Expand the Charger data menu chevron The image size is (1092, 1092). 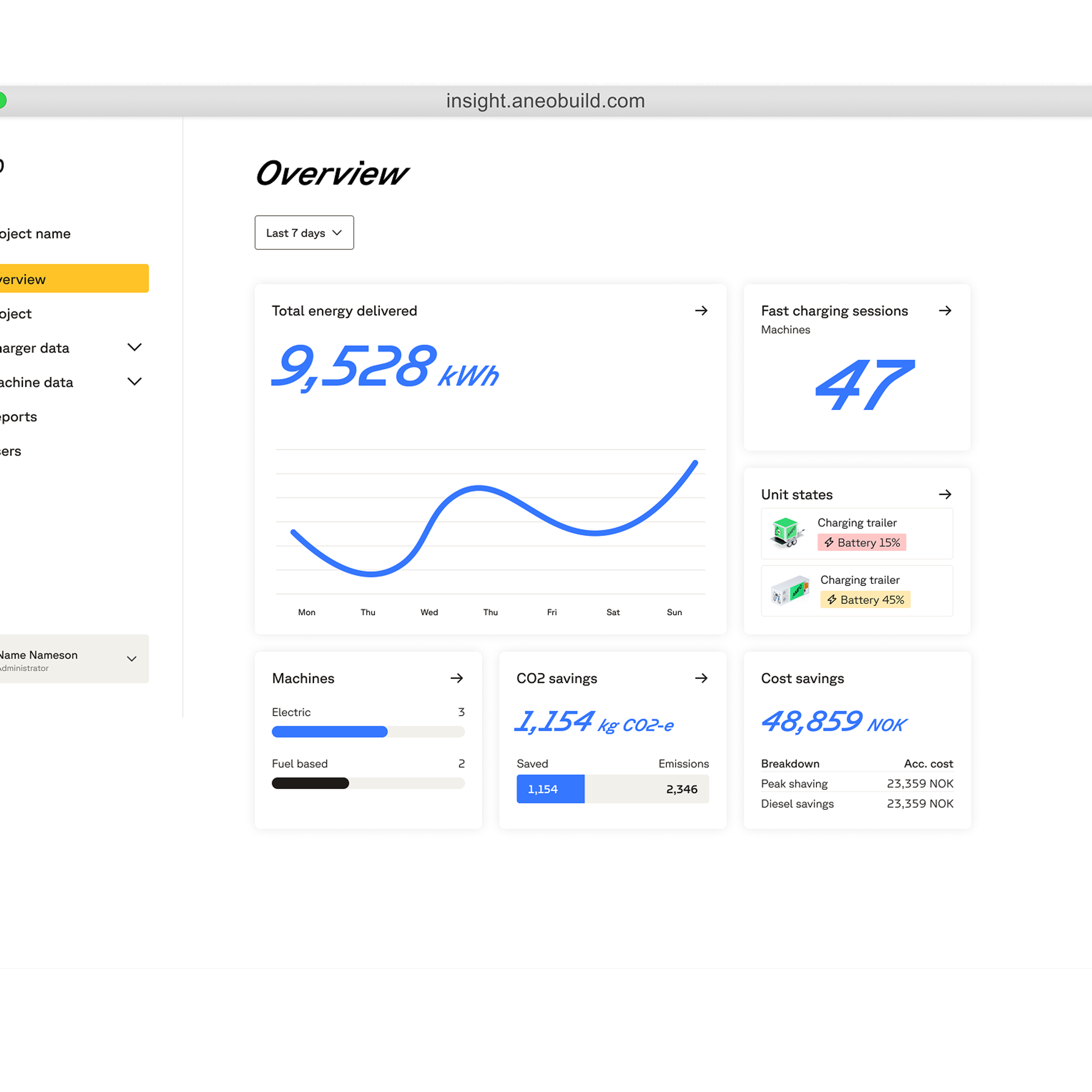(135, 347)
